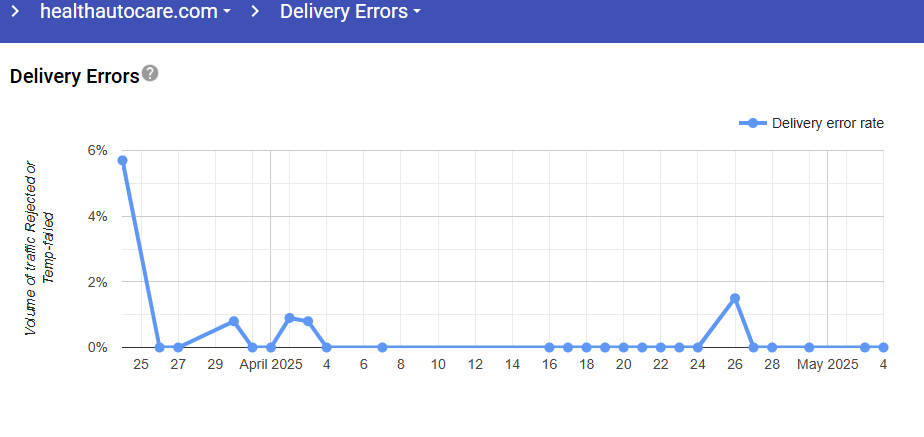The image size is (924, 437).
Task: Open the Delivery Errors help question-mark icon
Action: coord(150,73)
